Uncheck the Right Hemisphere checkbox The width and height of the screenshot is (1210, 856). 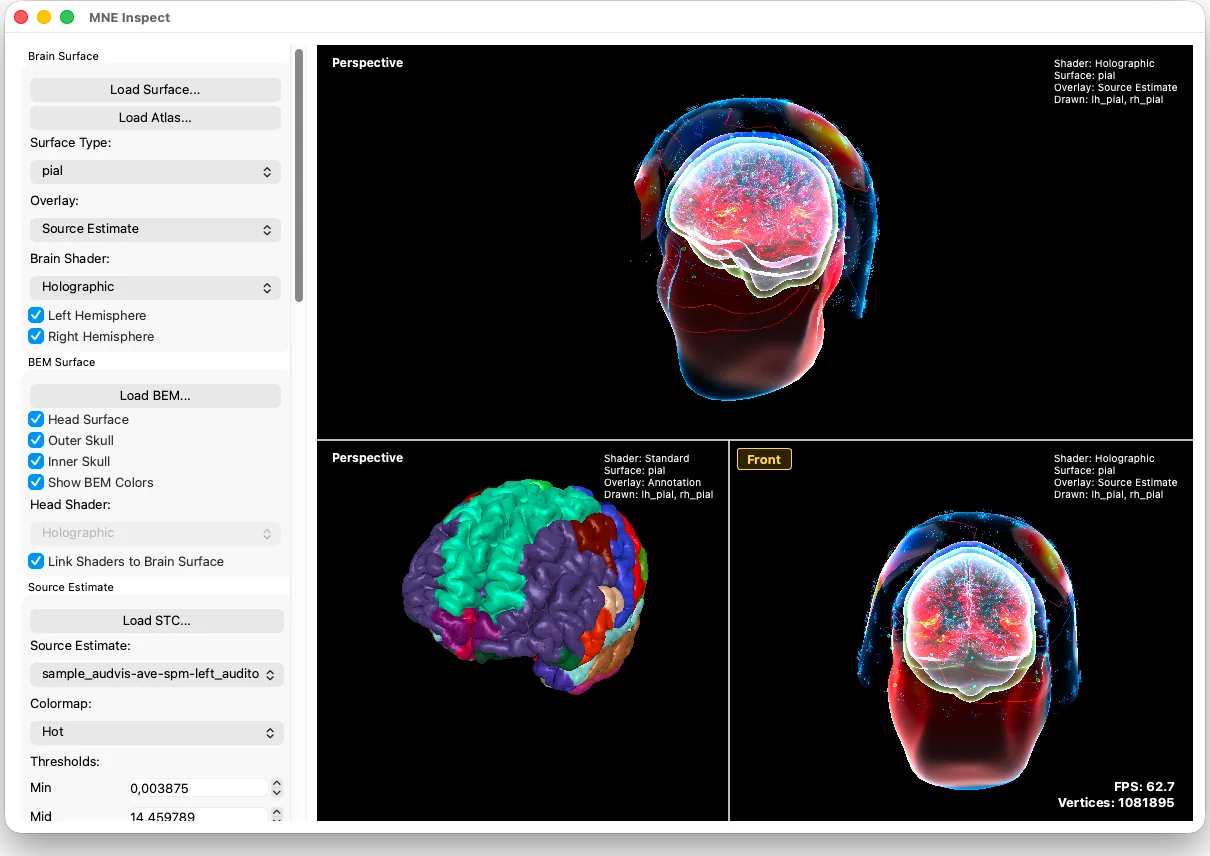tap(36, 336)
